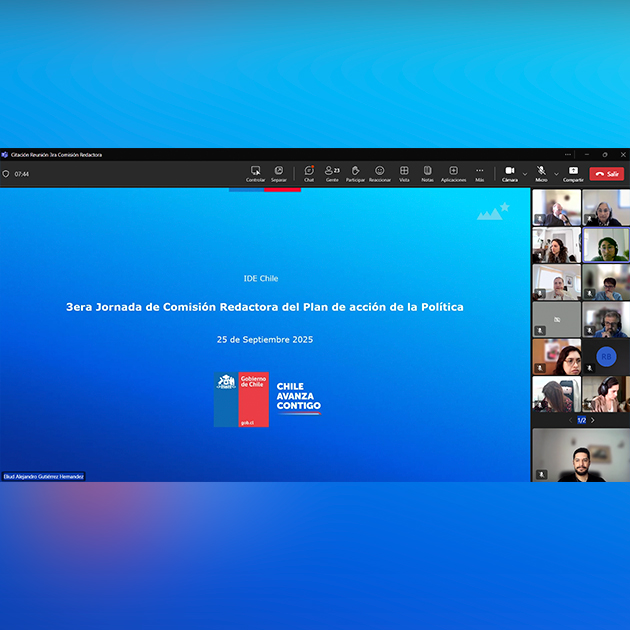This screenshot has height=630, width=630.
Task: Select the RB participant tile
Action: pos(605,356)
